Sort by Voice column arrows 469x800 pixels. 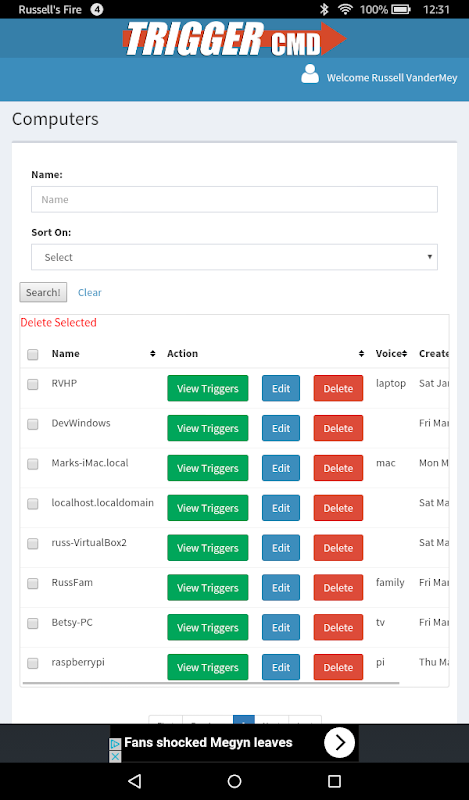(x=404, y=354)
